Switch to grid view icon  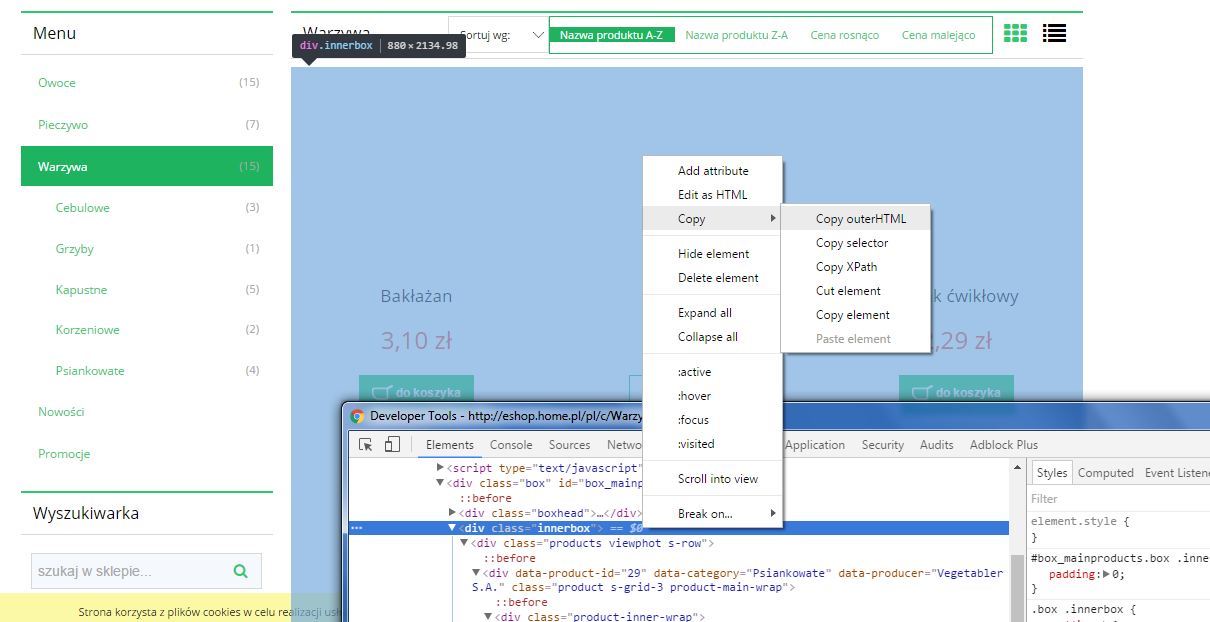tap(1015, 33)
